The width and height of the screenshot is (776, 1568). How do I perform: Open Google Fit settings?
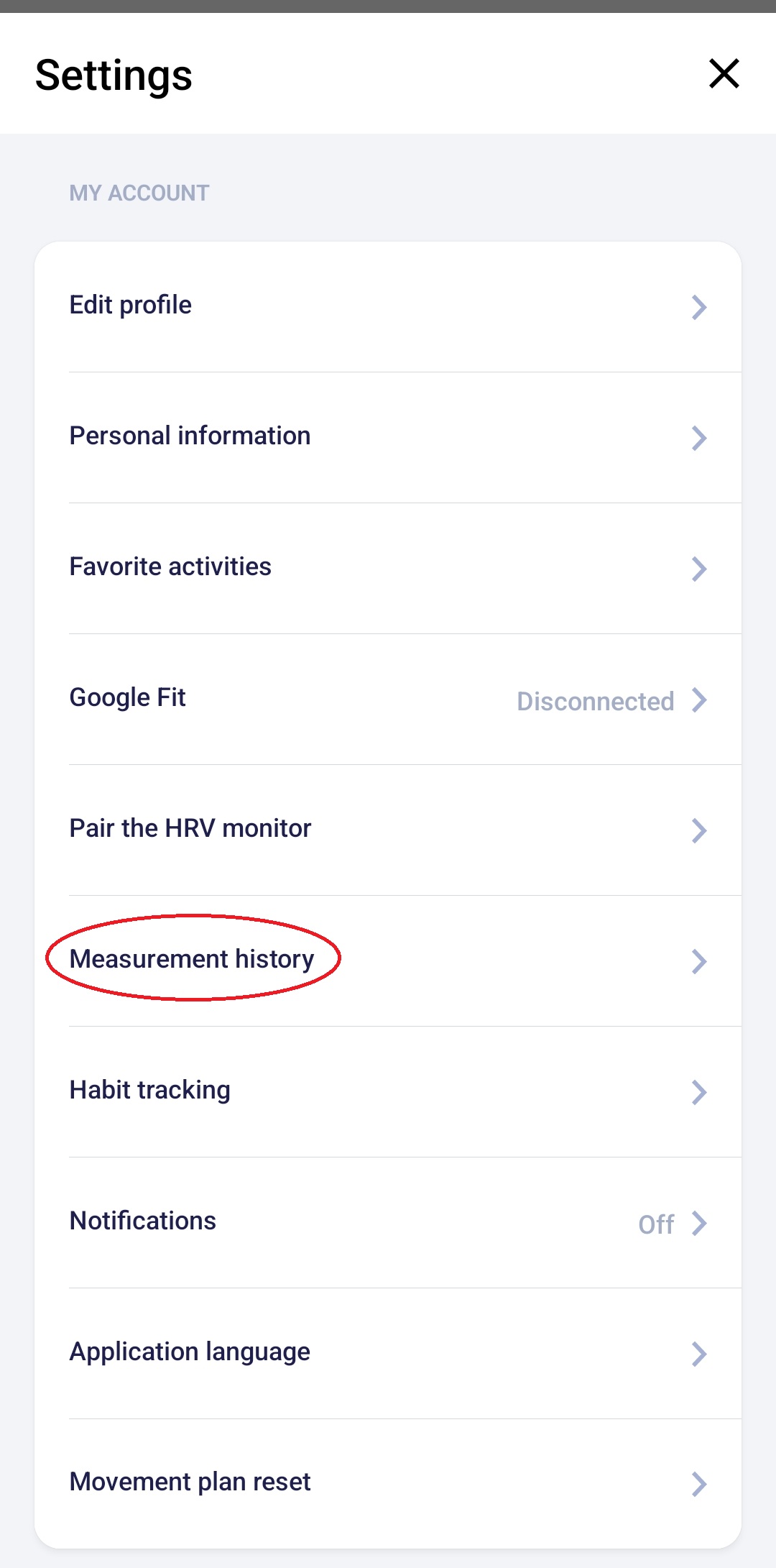tap(128, 698)
